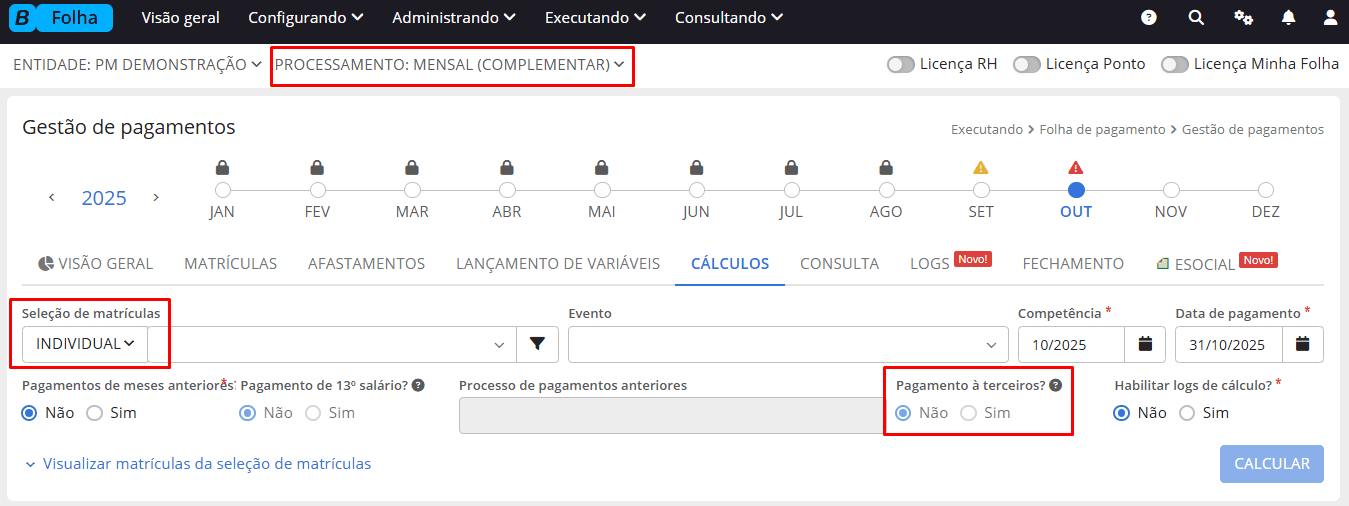
Task: Click the red warning icon above OUT
Action: [1076, 167]
